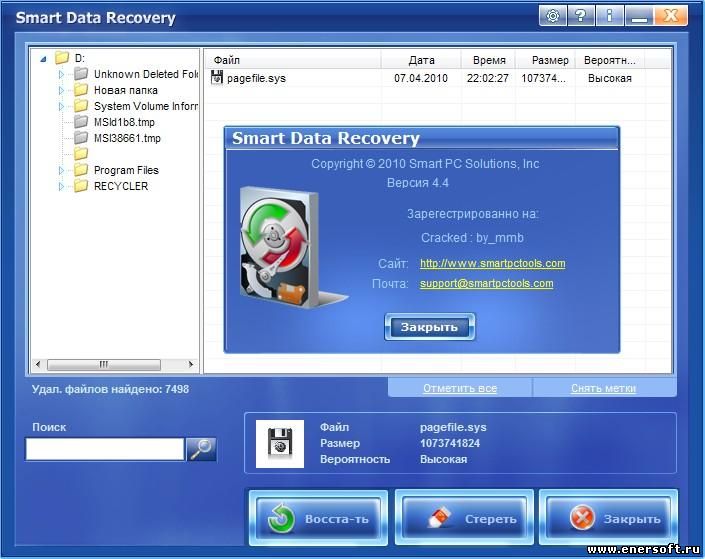Expand the System Volume Information node
Image resolution: width=705 pixels, height=559 pixels.
pyautogui.click(x=61, y=107)
